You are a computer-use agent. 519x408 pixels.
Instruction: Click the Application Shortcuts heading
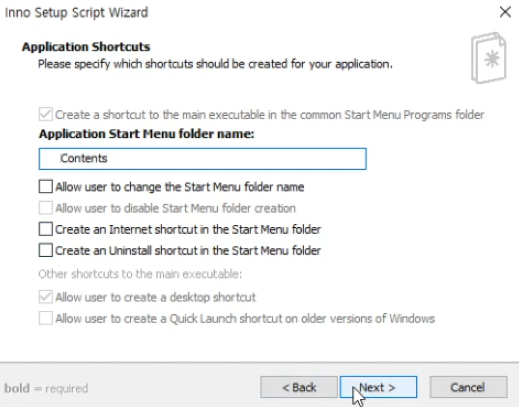(x=86, y=47)
